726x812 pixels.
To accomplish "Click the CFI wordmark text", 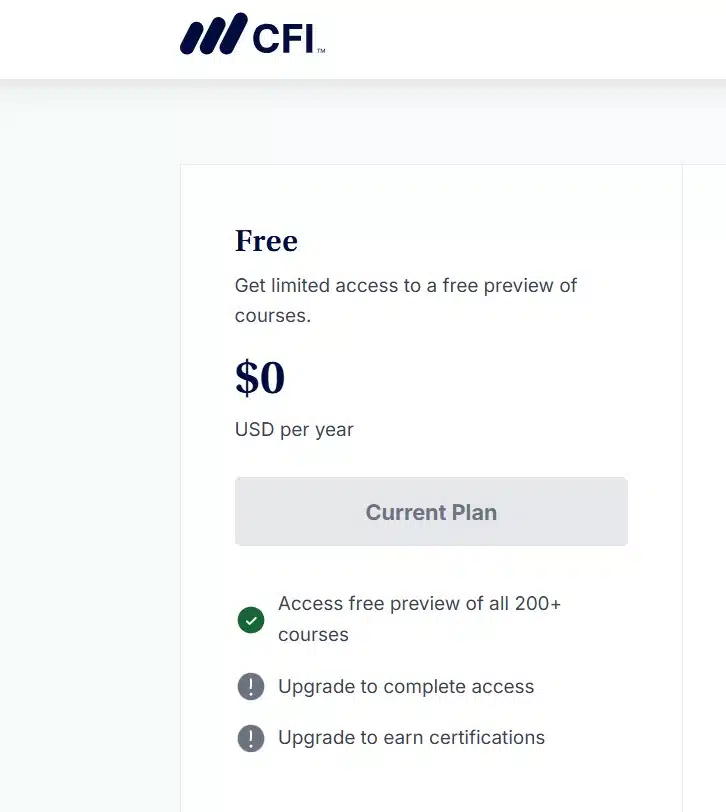I will click(284, 38).
